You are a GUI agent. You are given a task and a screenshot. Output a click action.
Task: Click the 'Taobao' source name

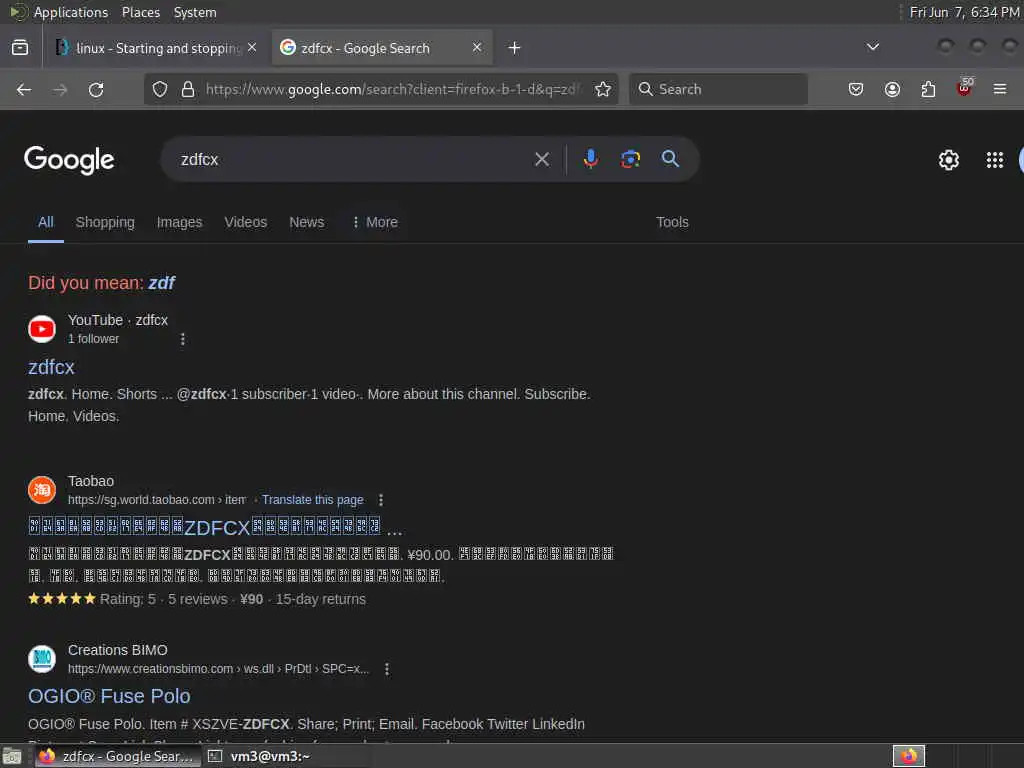point(91,481)
